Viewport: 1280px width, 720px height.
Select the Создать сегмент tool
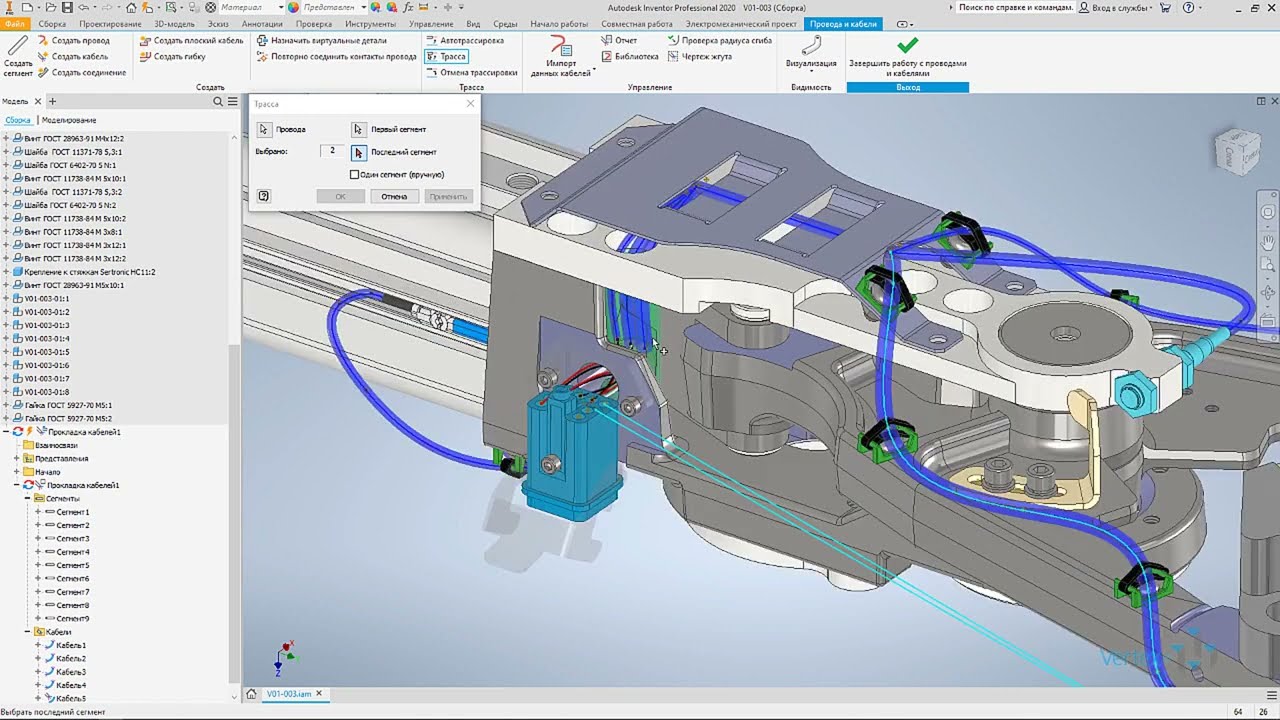[x=18, y=56]
